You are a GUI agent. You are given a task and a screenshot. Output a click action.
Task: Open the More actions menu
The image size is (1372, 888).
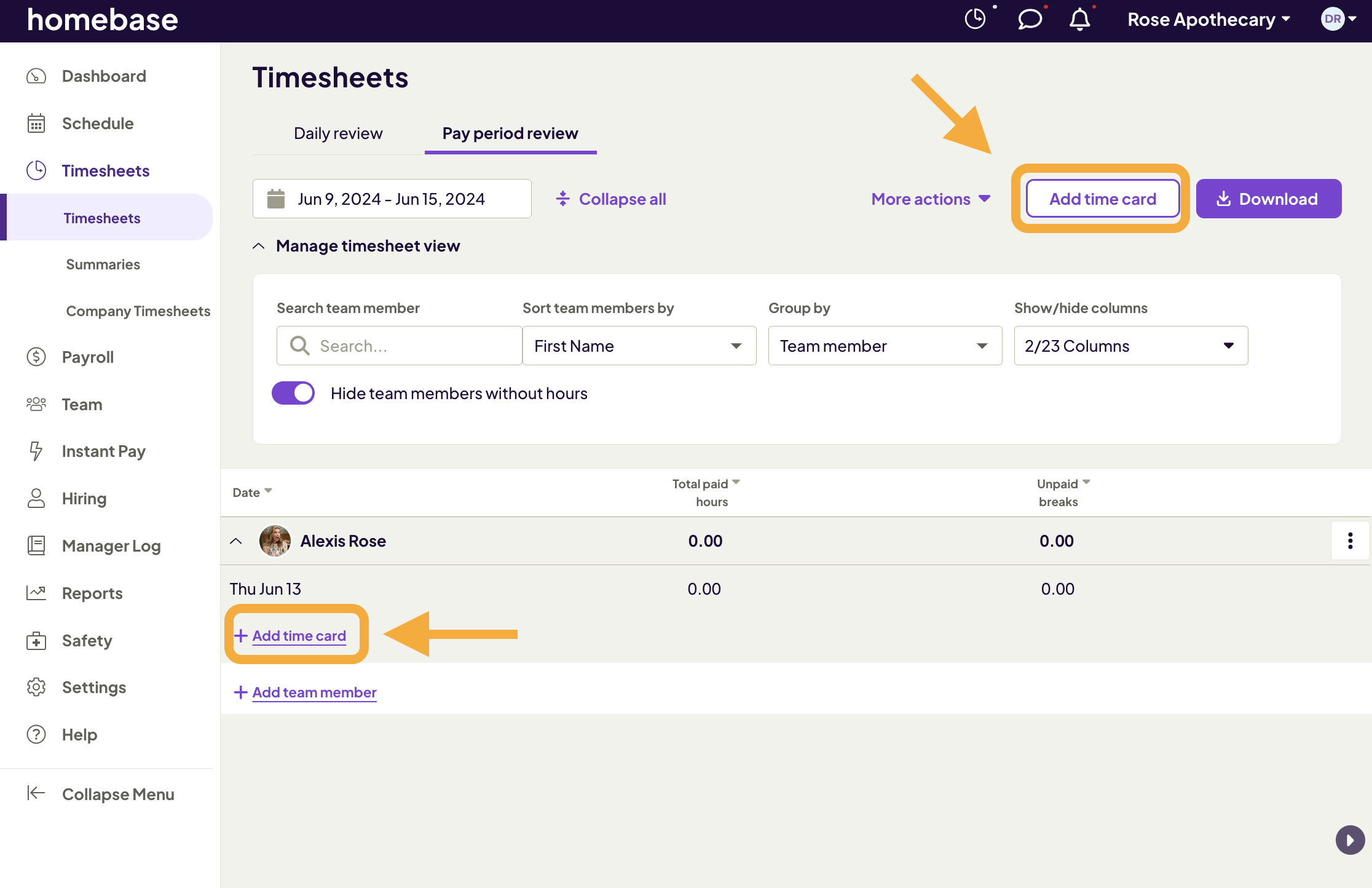click(x=930, y=199)
